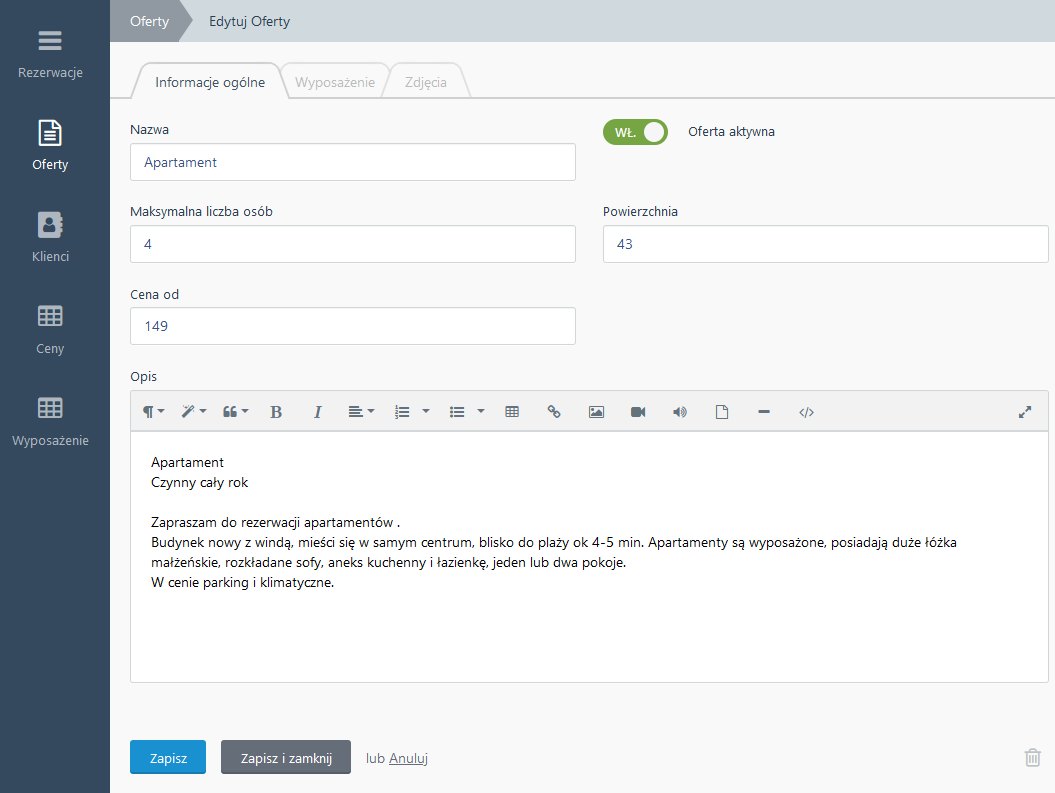This screenshot has width=1055, height=793.
Task: Click 'W cenie parking i klimatyczne.' line
Action: click(x=242, y=582)
